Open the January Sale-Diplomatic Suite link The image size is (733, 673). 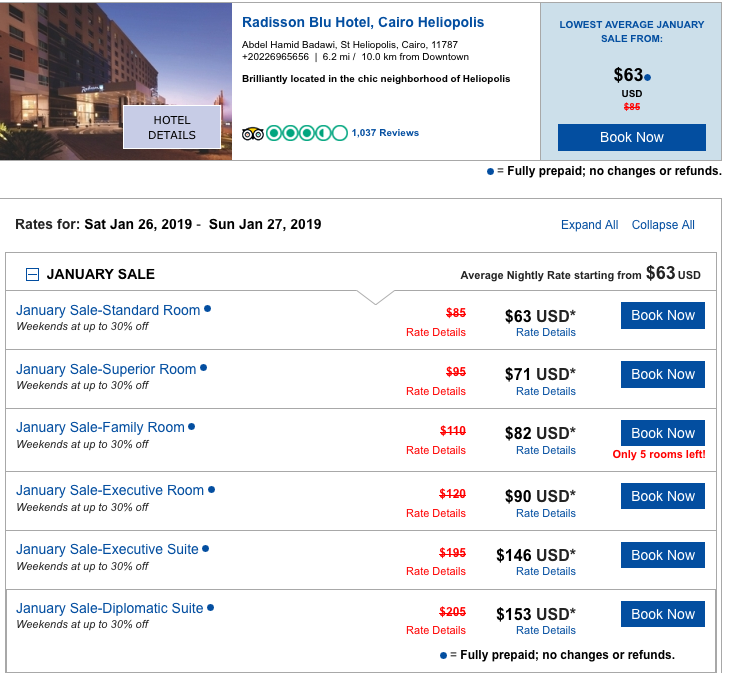coord(110,608)
